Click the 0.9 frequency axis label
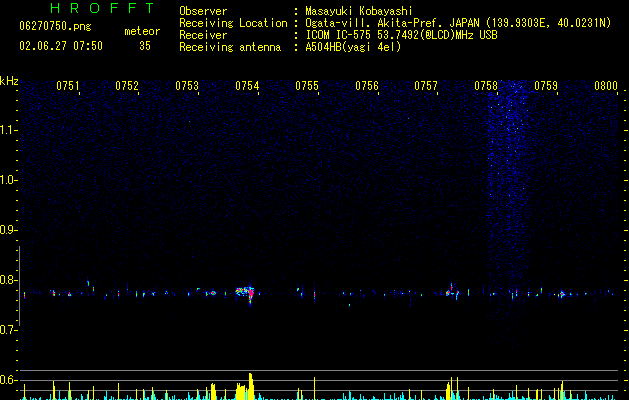The width and height of the screenshot is (629, 400). coord(8,230)
